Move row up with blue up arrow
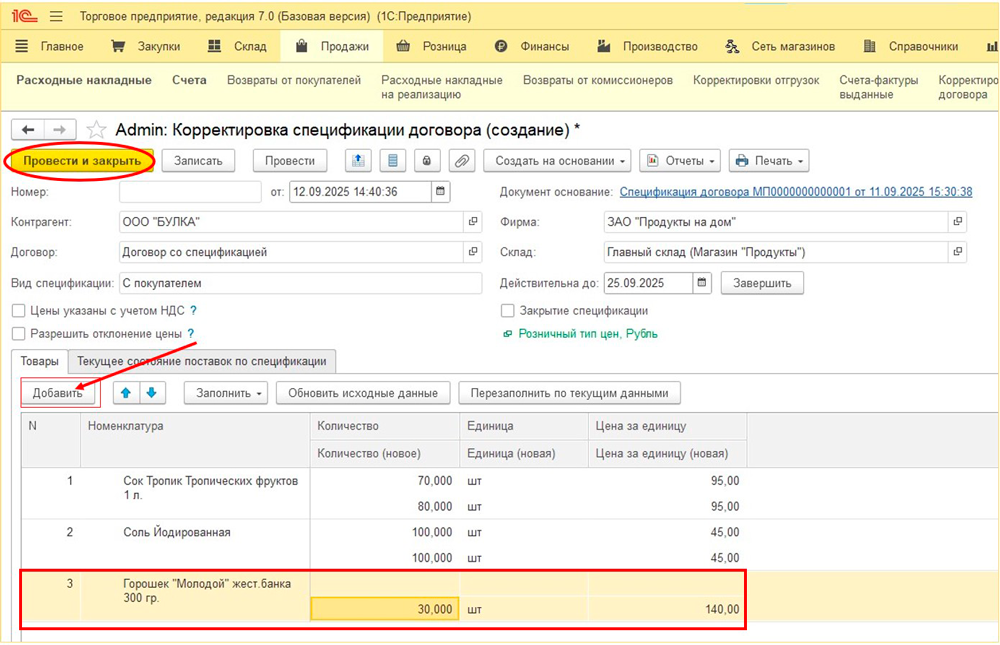Screen dimensions: 1000x645 (x=126, y=393)
